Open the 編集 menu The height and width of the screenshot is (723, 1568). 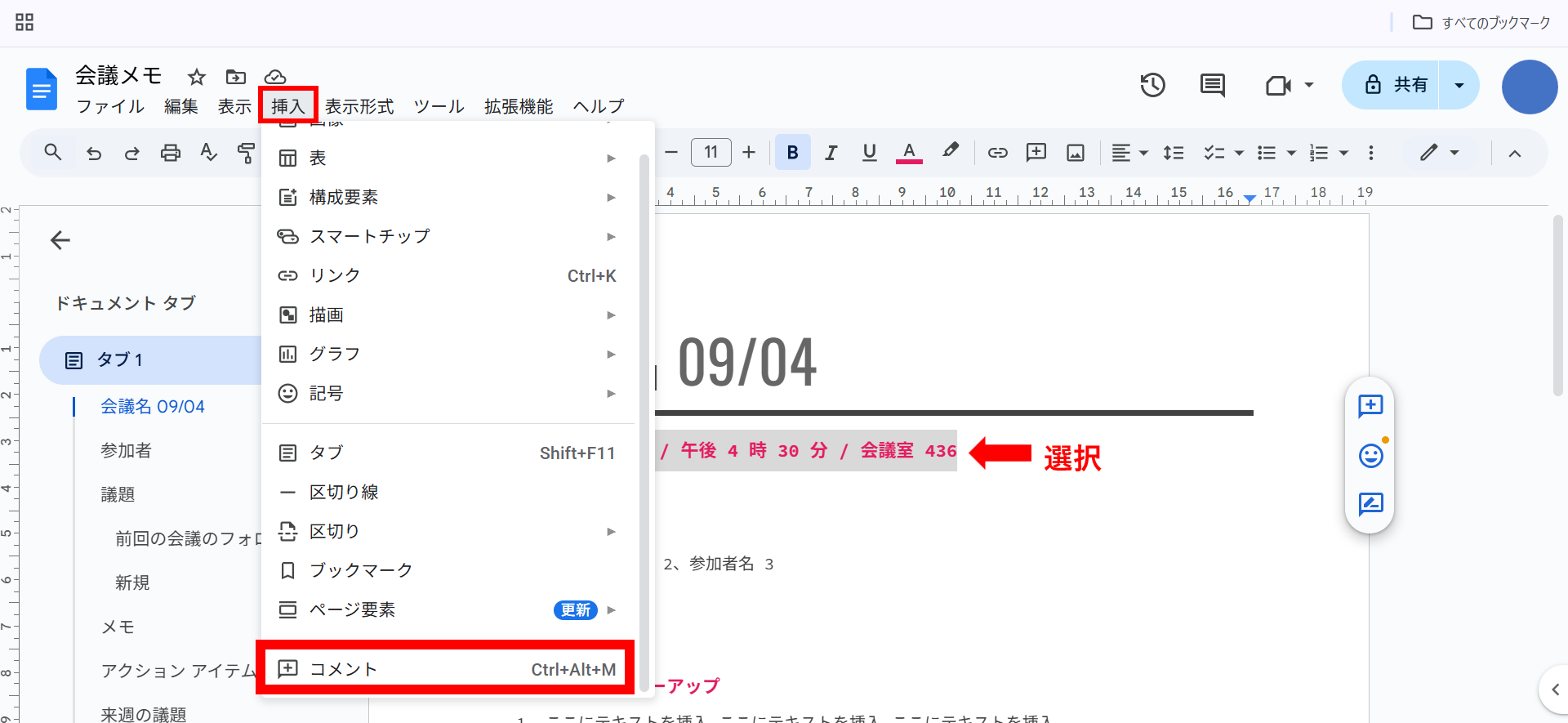coord(181,106)
